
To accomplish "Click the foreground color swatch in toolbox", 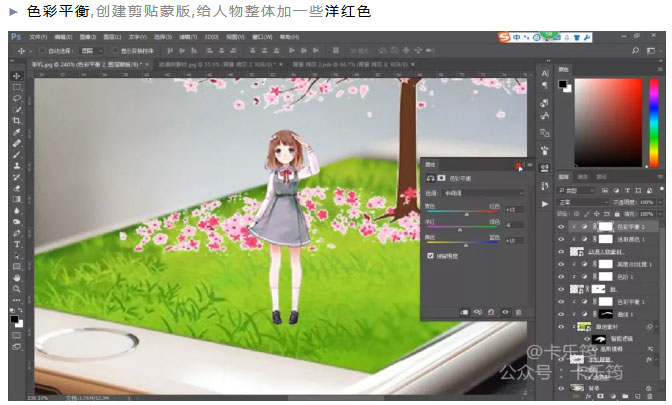I will (14, 319).
